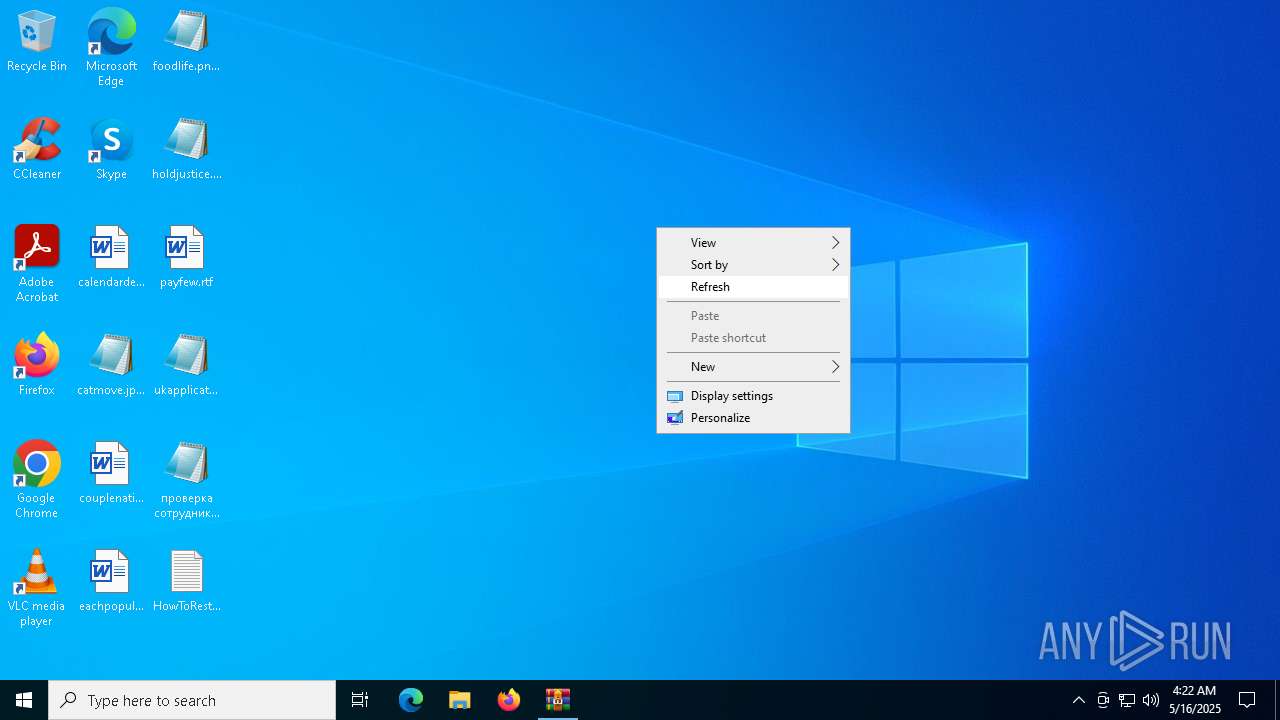This screenshot has height=720, width=1280.
Task: Select the eachpopul Word document icon
Action: tap(111, 581)
